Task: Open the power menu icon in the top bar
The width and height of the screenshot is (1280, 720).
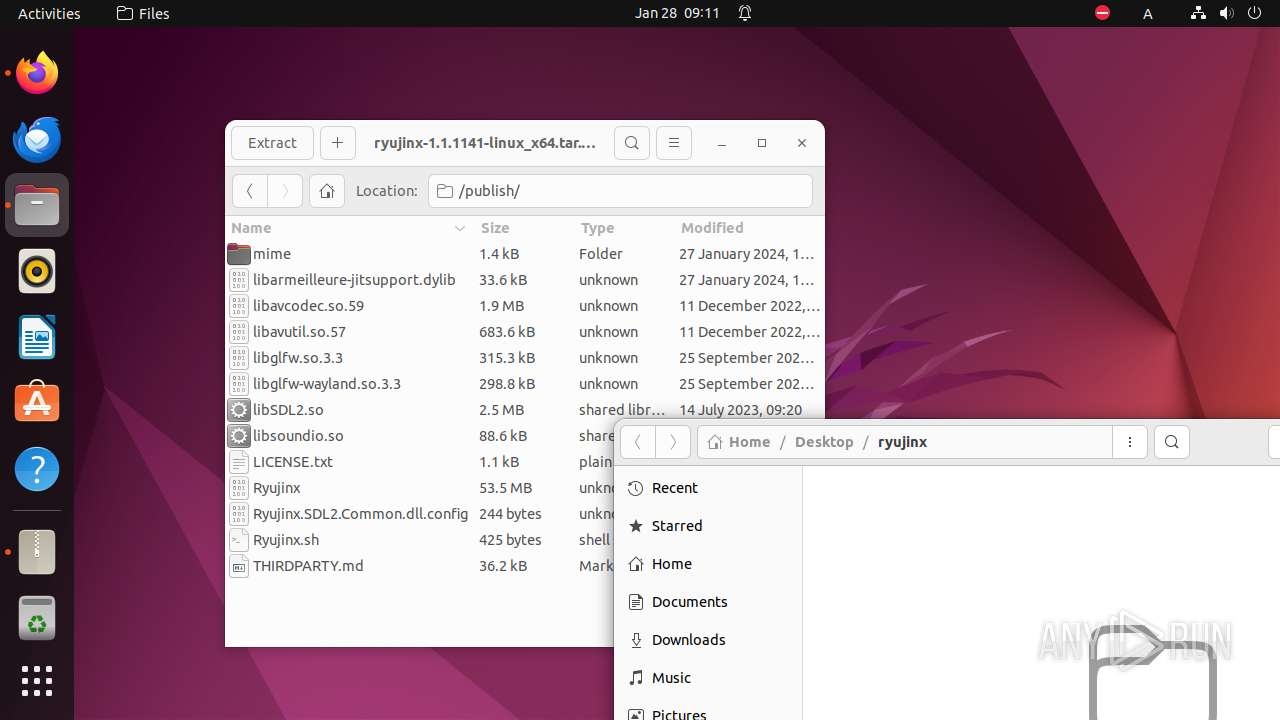Action: click(1254, 13)
